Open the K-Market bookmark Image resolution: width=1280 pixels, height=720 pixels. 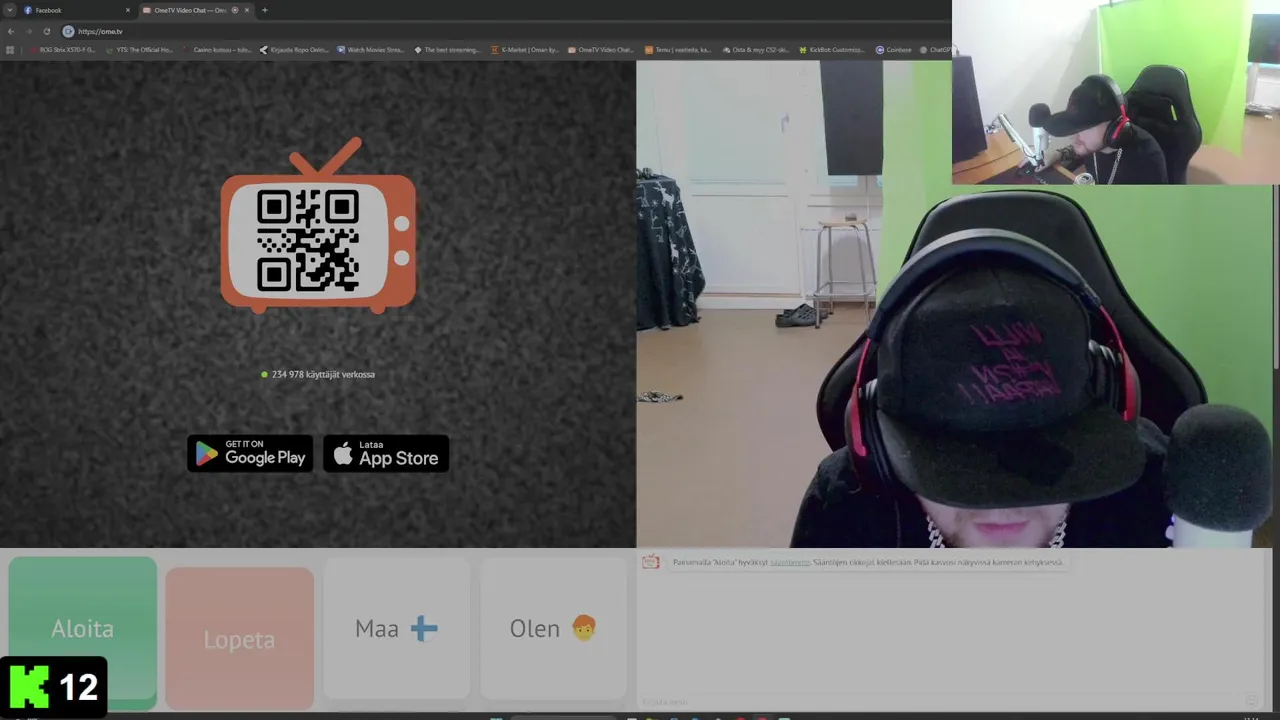point(525,50)
